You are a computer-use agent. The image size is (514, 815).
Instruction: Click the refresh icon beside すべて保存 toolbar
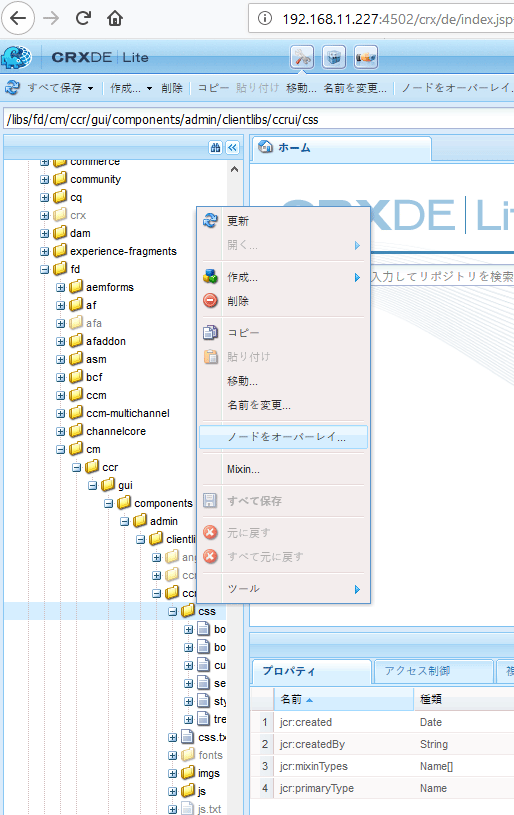click(12, 88)
